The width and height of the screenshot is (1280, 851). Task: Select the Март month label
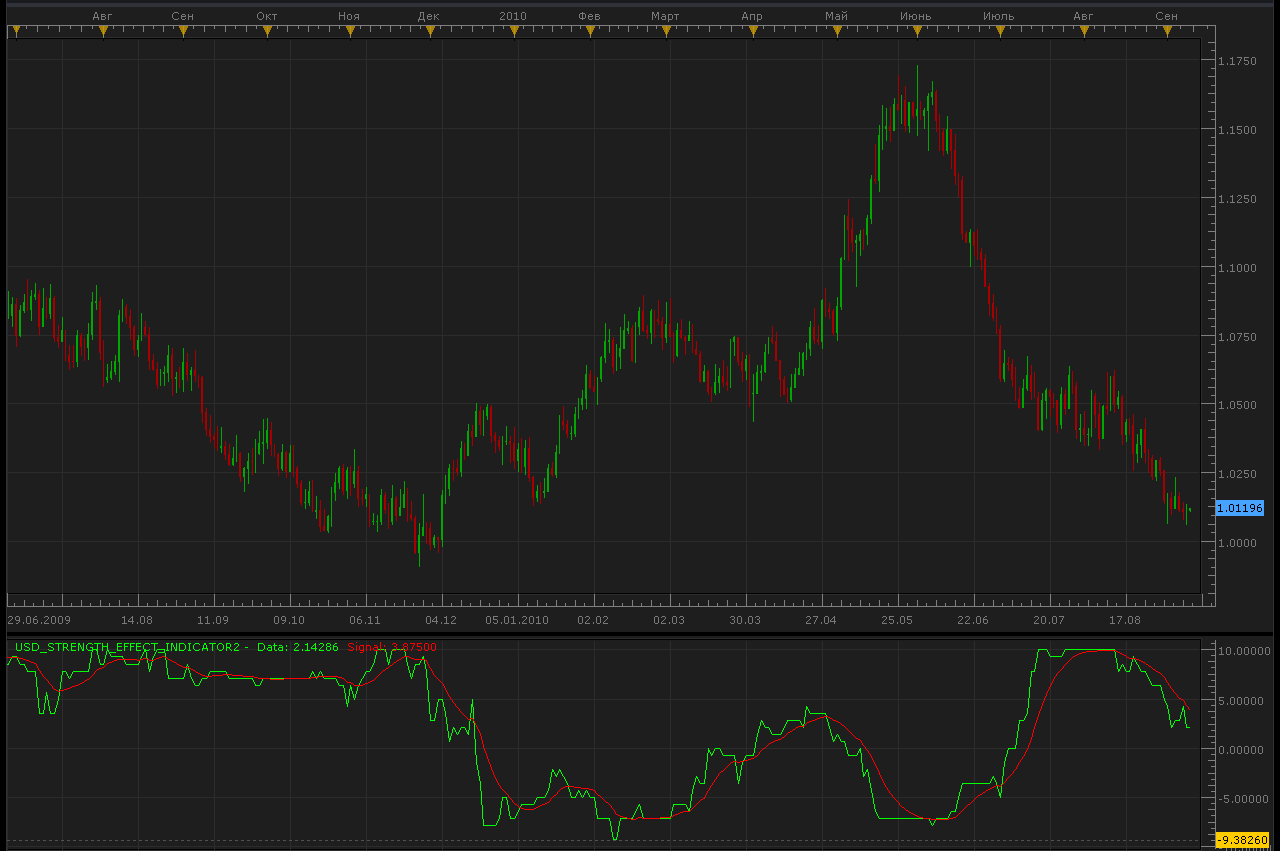(665, 16)
